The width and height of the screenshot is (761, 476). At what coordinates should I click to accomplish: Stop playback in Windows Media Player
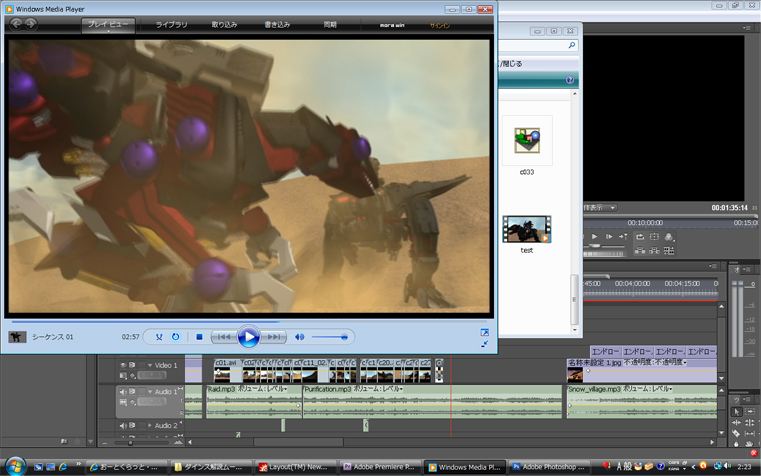point(199,337)
